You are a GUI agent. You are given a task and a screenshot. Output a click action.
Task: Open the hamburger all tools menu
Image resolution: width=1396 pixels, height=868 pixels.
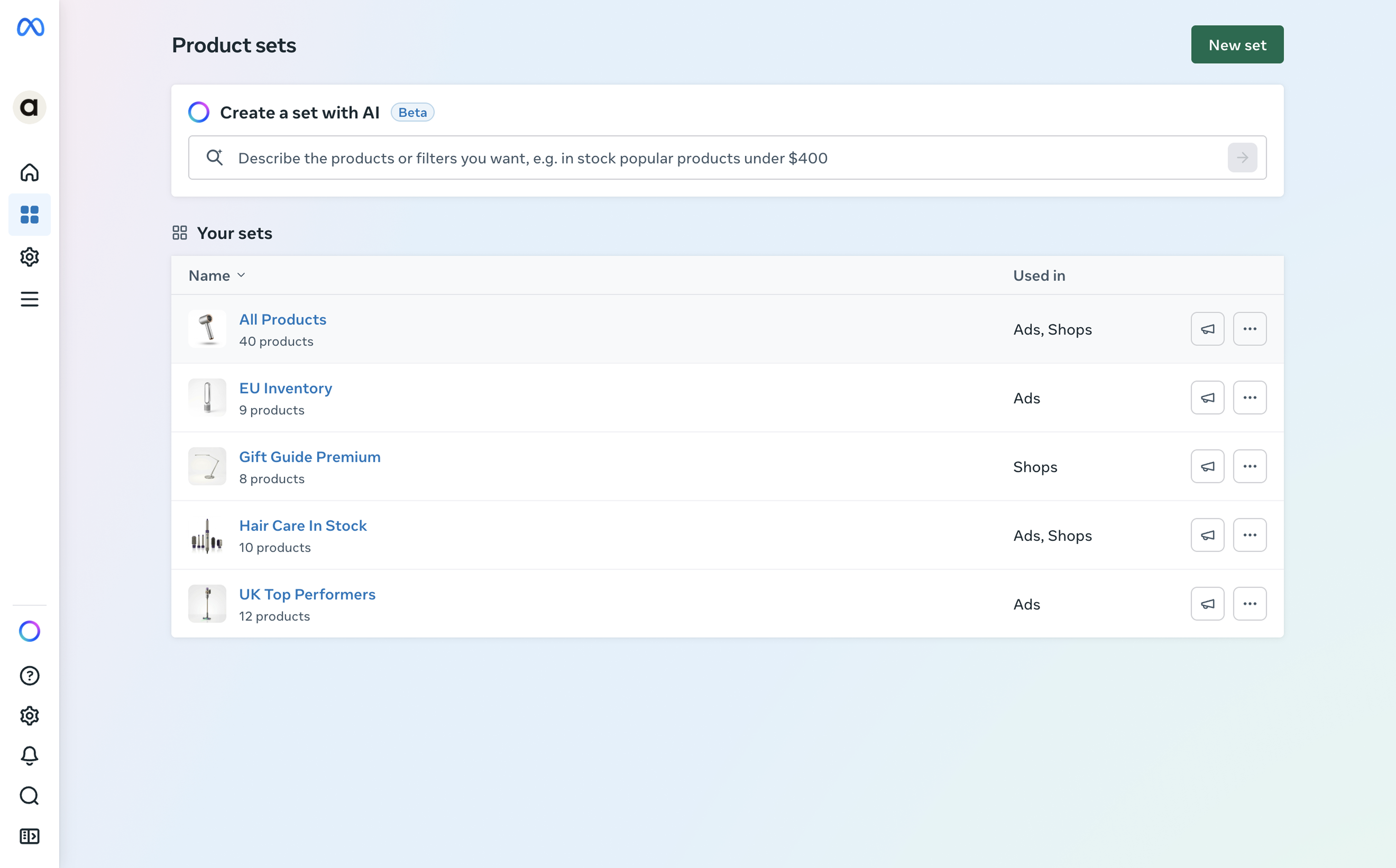(29, 299)
